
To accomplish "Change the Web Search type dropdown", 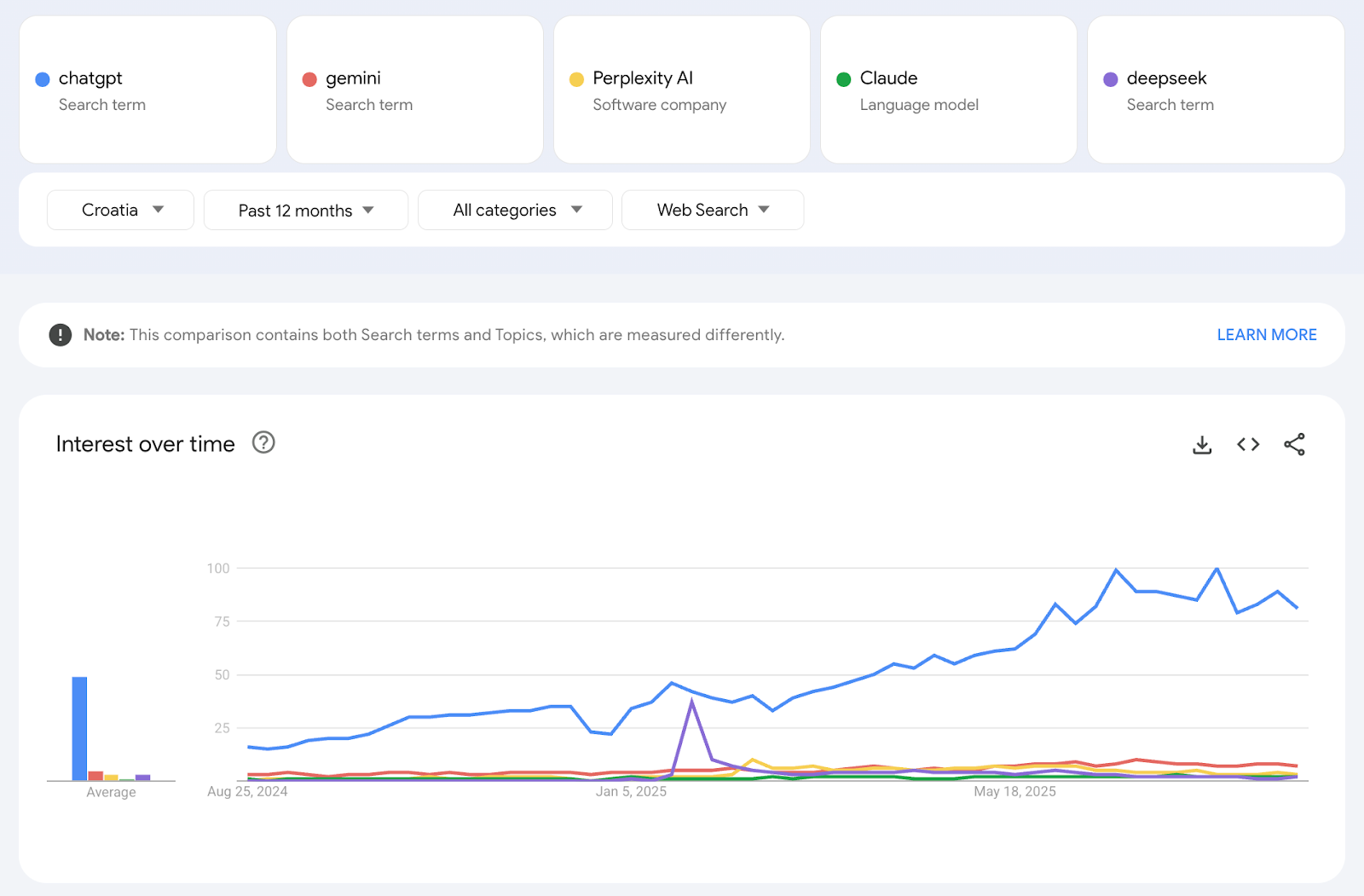I will point(712,210).
